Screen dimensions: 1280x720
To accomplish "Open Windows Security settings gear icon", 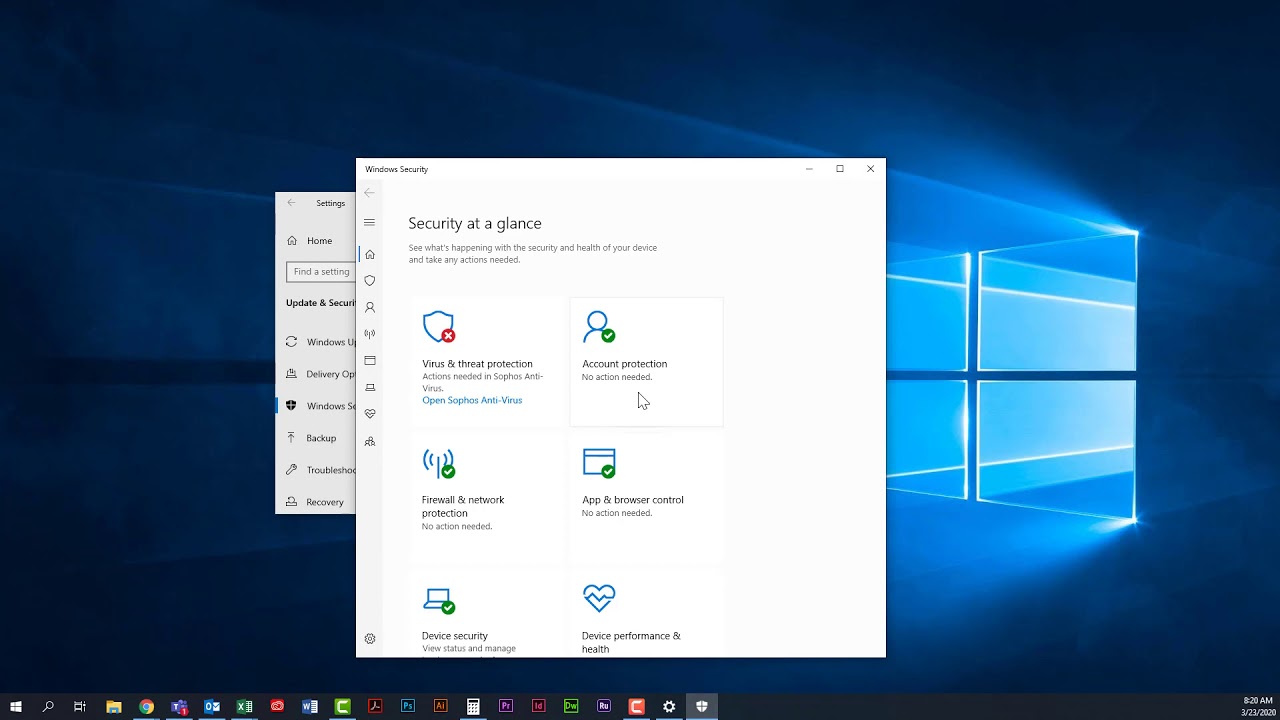I will 369,639.
